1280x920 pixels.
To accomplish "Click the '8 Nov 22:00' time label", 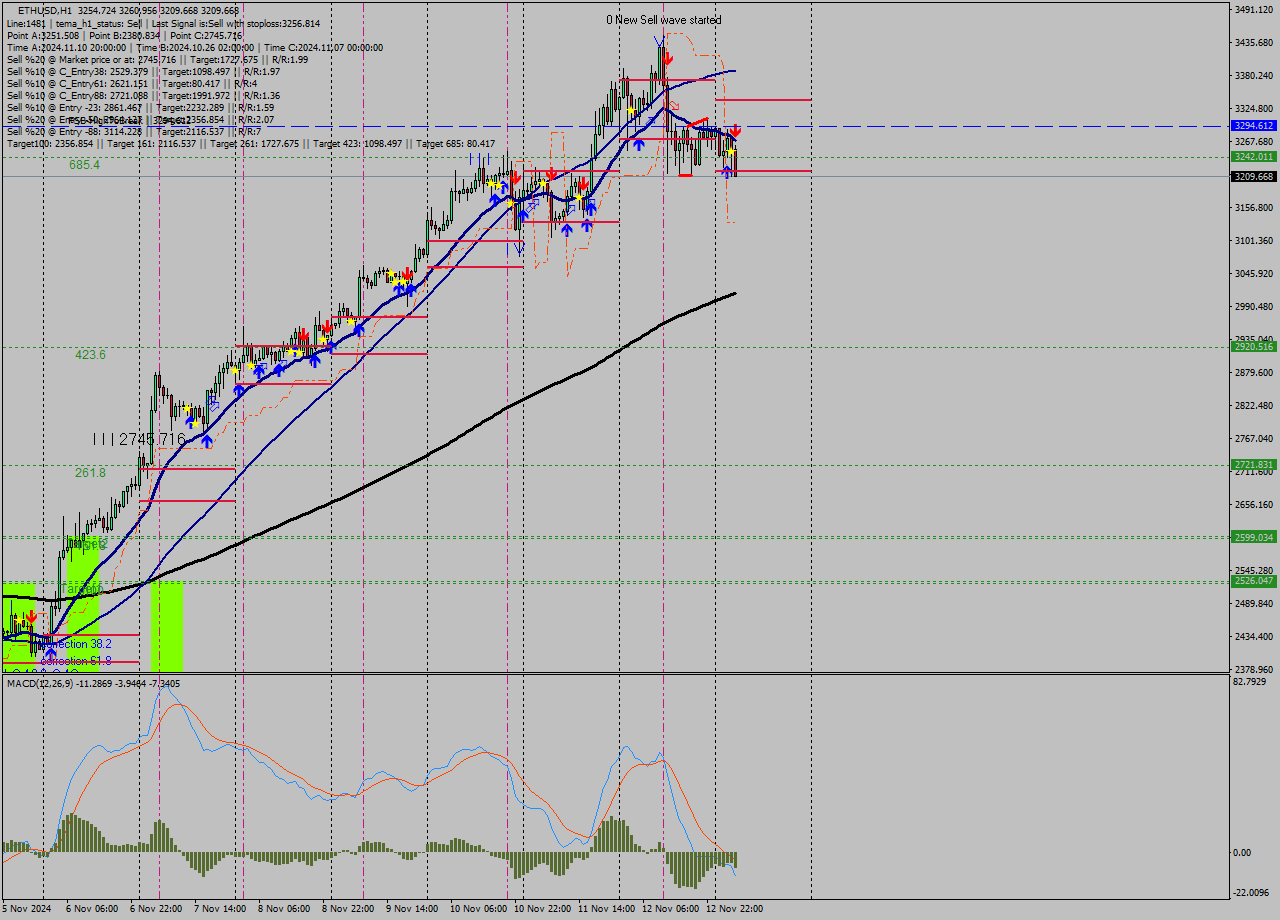I will click(x=348, y=909).
